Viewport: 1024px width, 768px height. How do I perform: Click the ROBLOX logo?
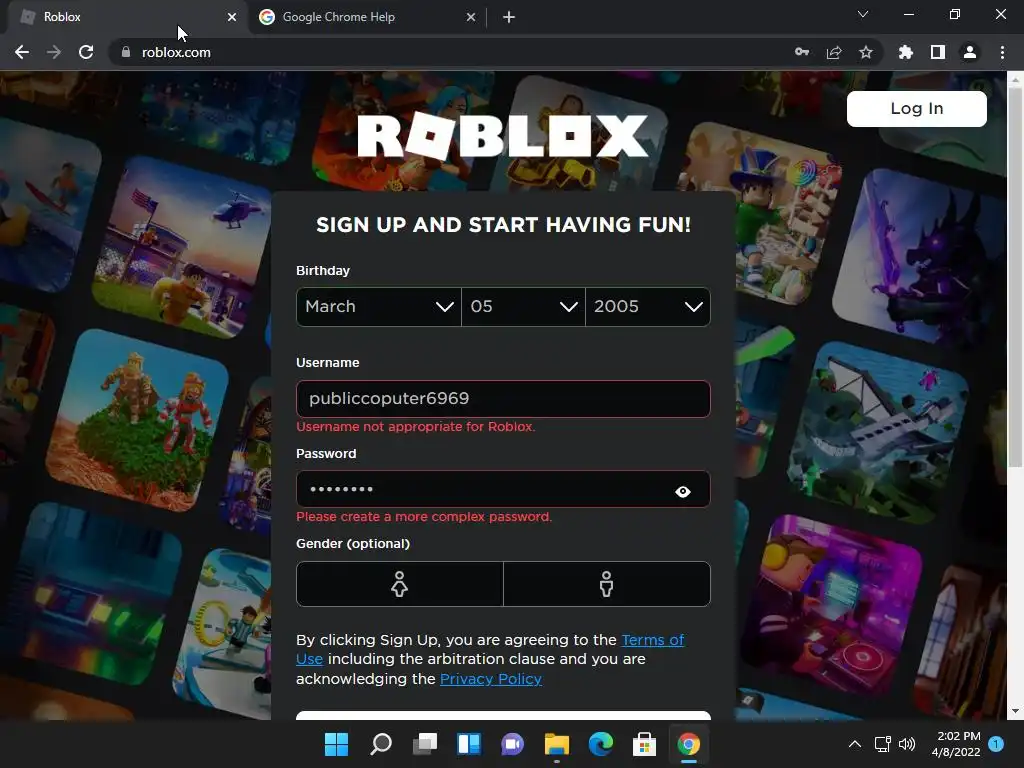tap(503, 136)
